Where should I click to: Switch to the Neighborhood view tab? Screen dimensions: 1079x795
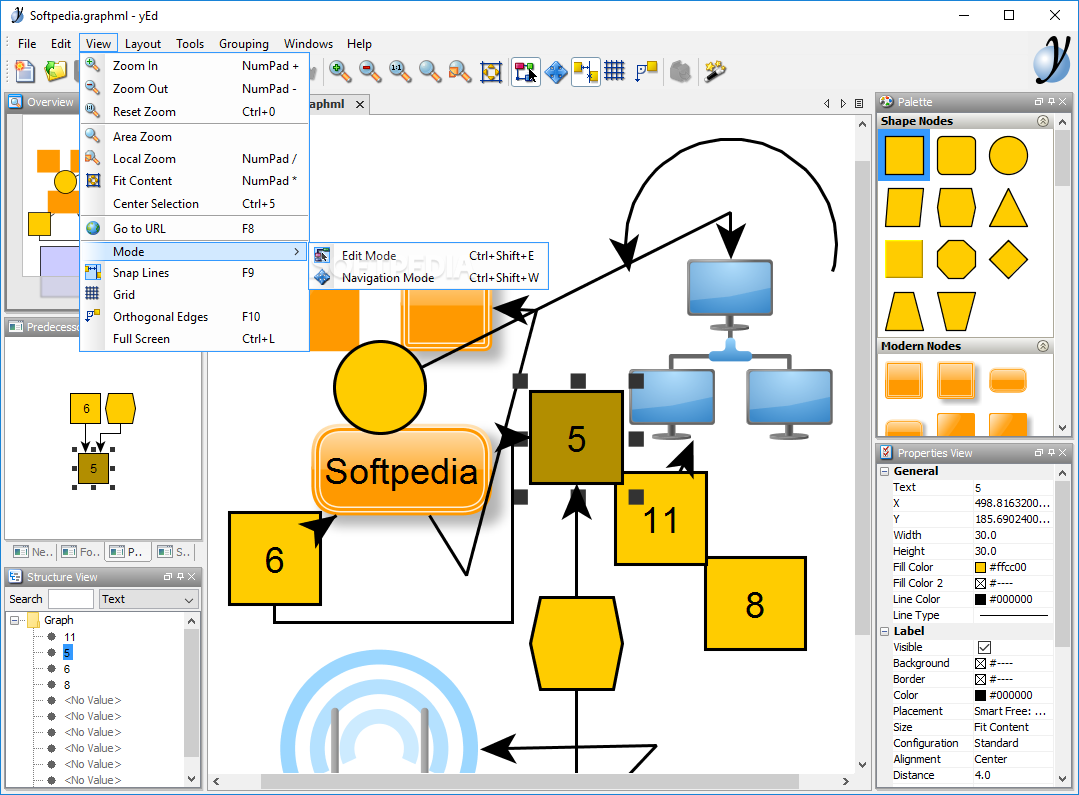32,551
